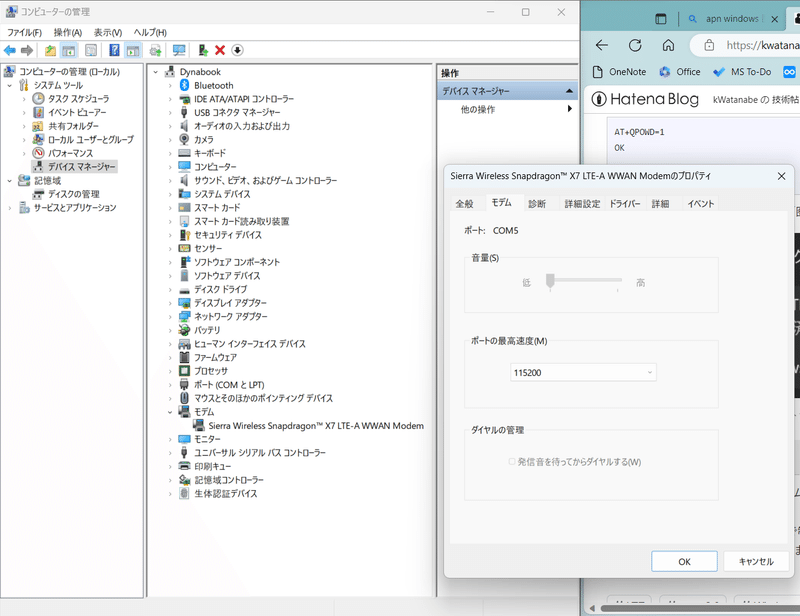Image resolution: width=800 pixels, height=616 pixels.
Task: Click the browser home icon
Action: tap(668, 45)
